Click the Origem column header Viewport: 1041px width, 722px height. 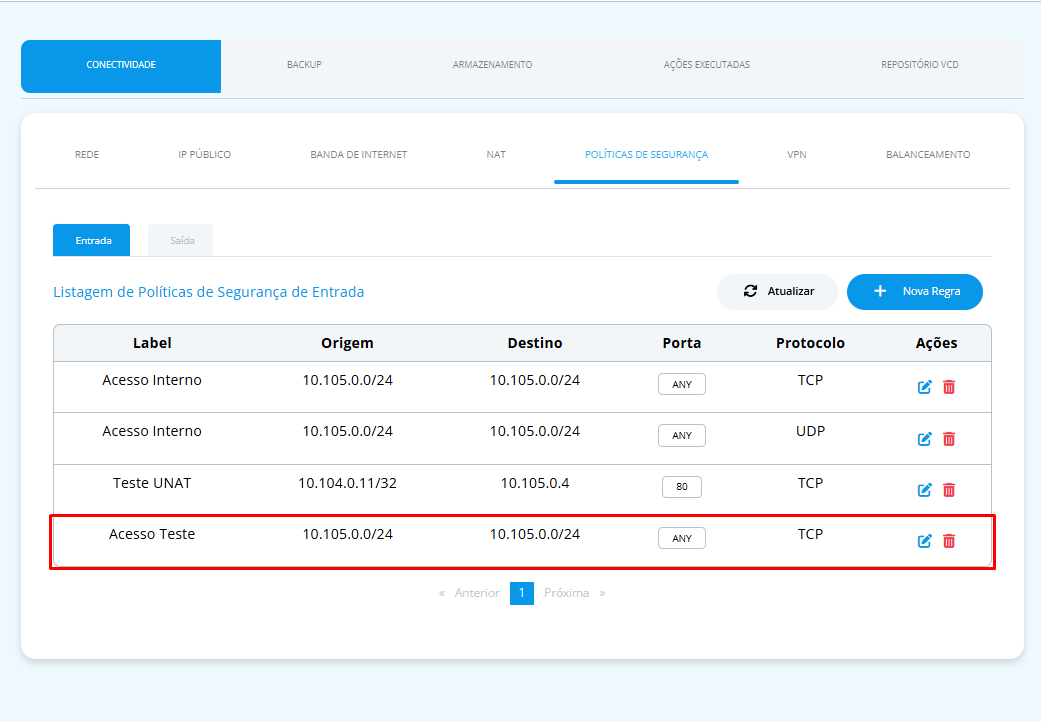pyautogui.click(x=347, y=343)
